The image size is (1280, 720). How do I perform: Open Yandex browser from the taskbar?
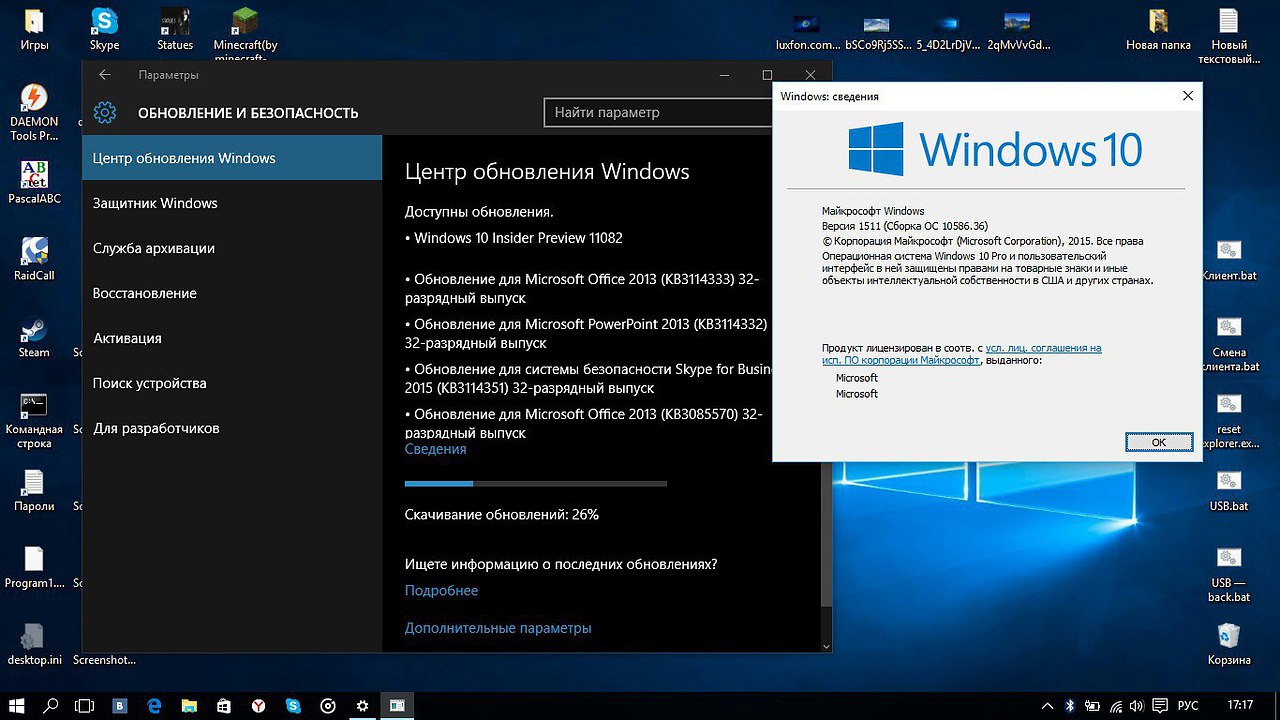click(x=258, y=706)
